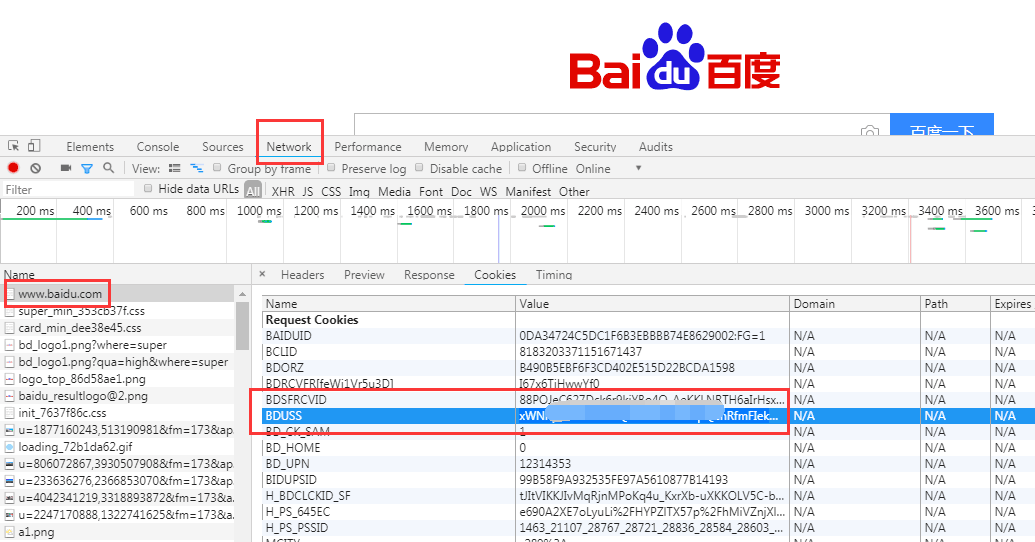Click the blue Baidu search button
Viewport: 1035px width, 542px height.
coord(942,124)
